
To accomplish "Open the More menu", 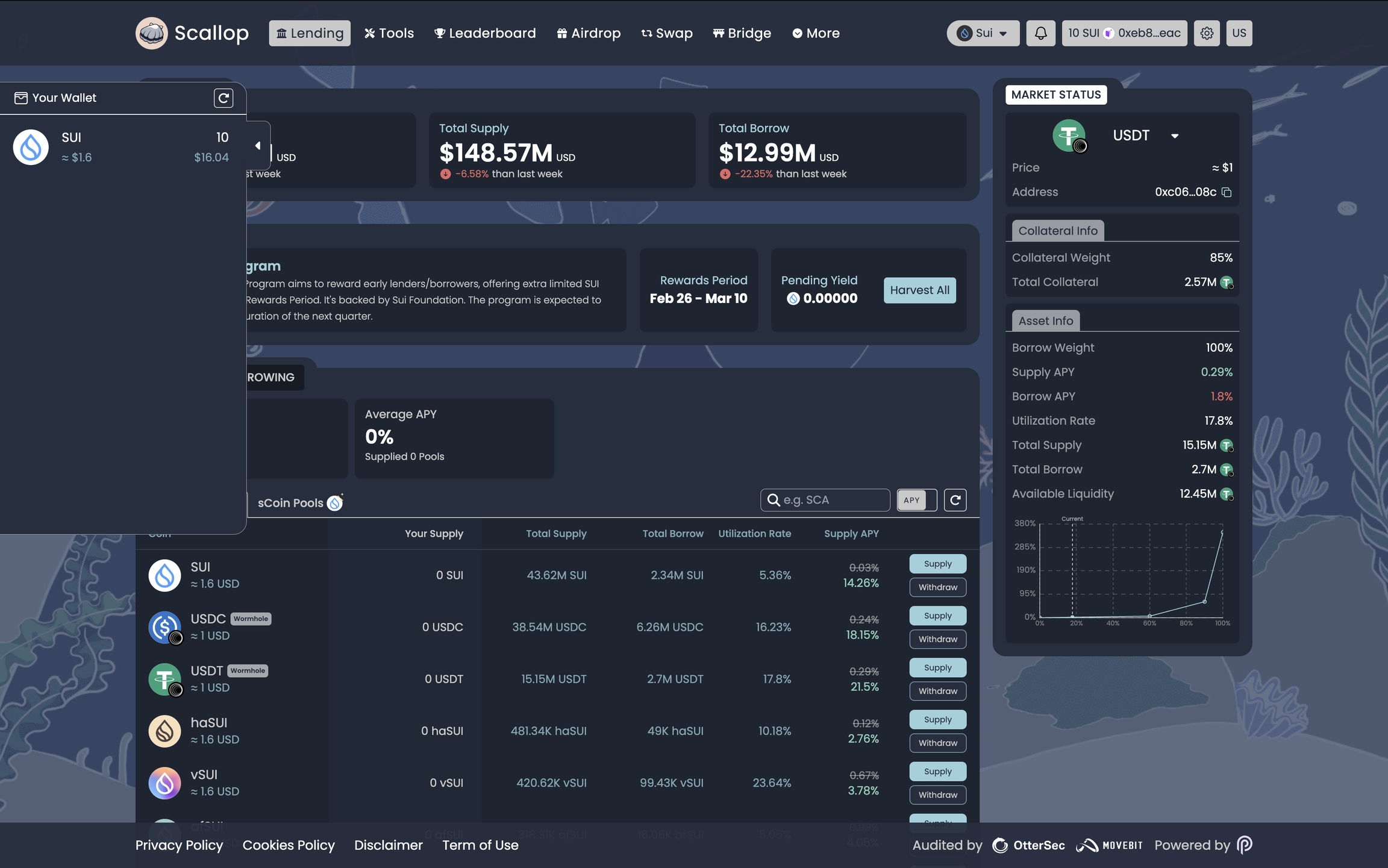I will [816, 33].
